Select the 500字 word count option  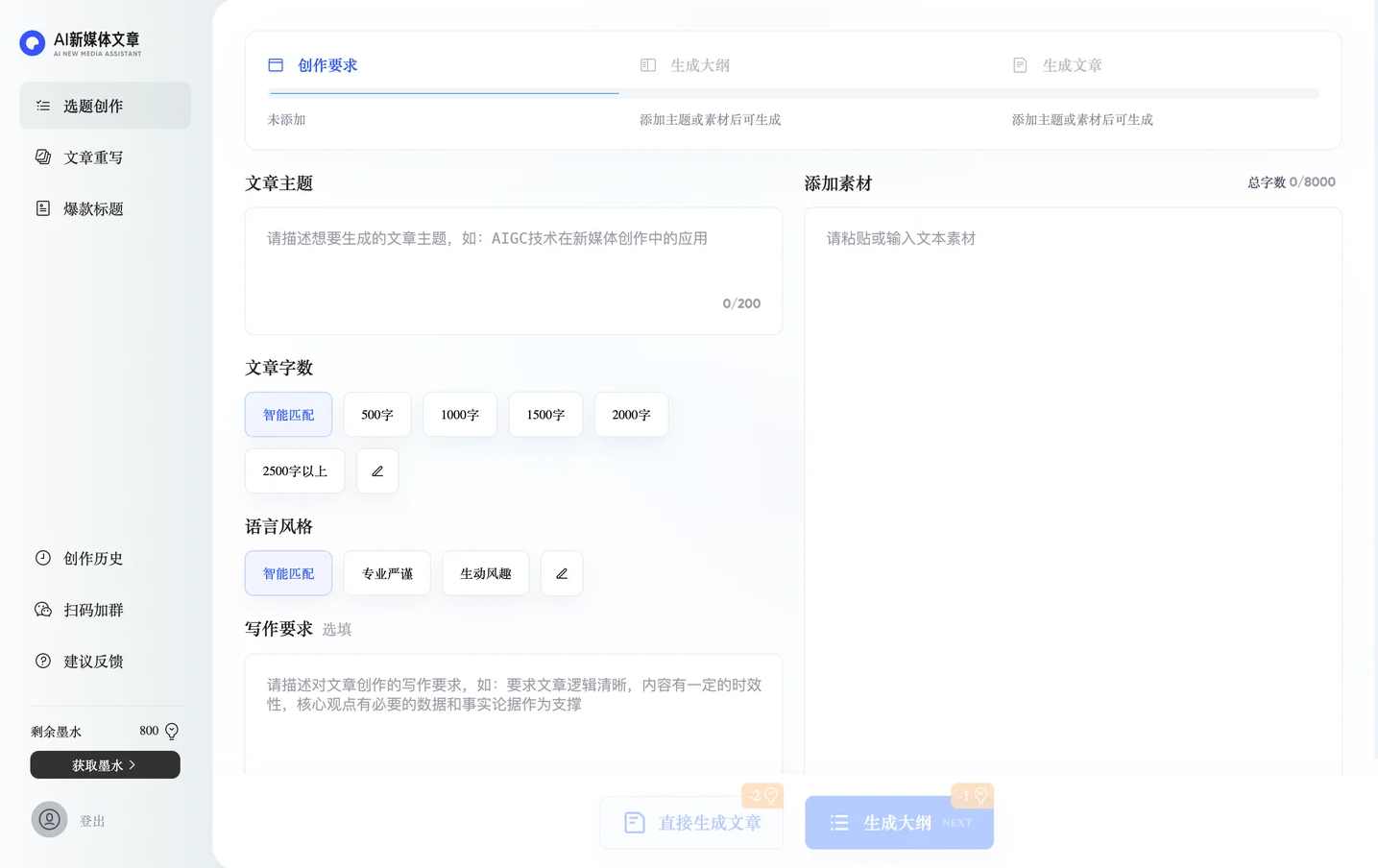[x=376, y=414]
